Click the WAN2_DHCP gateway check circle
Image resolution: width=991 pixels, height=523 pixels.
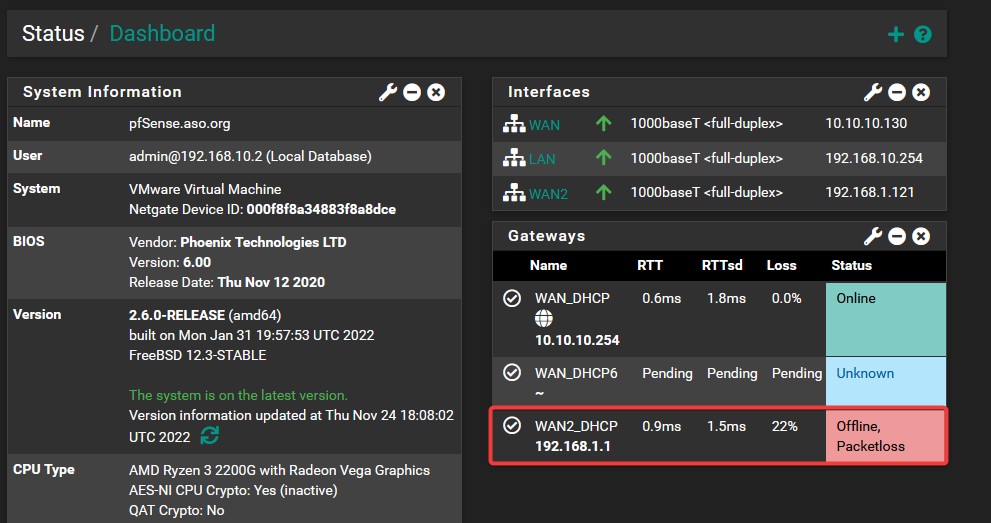[x=512, y=426]
